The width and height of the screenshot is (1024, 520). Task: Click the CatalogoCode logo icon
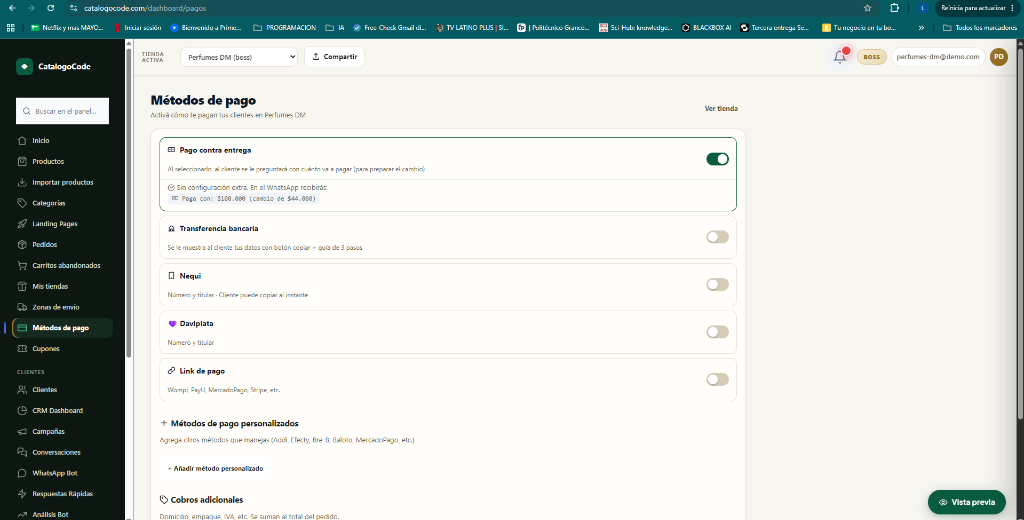tap(24, 67)
